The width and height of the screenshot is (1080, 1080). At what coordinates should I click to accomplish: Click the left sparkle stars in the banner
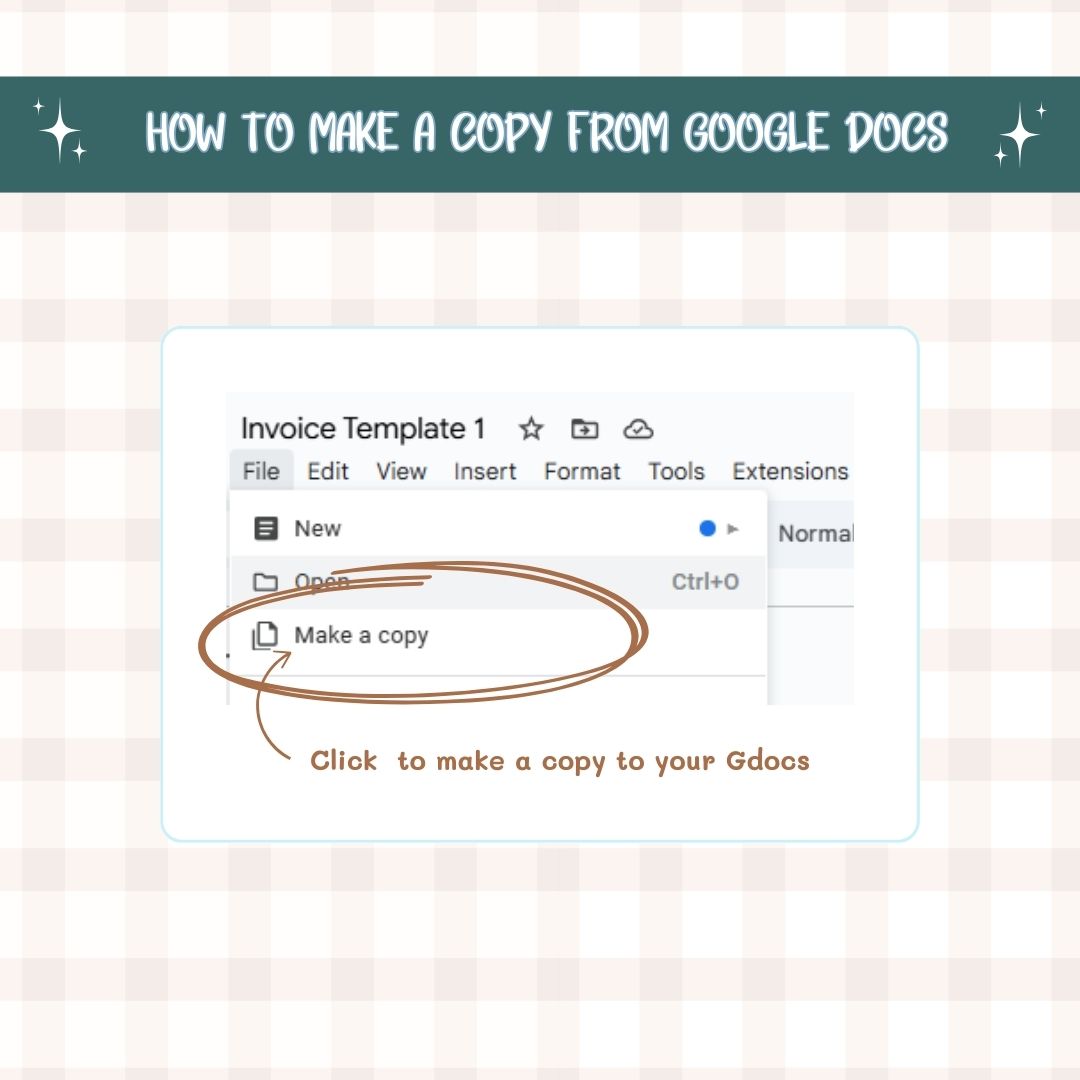62,131
